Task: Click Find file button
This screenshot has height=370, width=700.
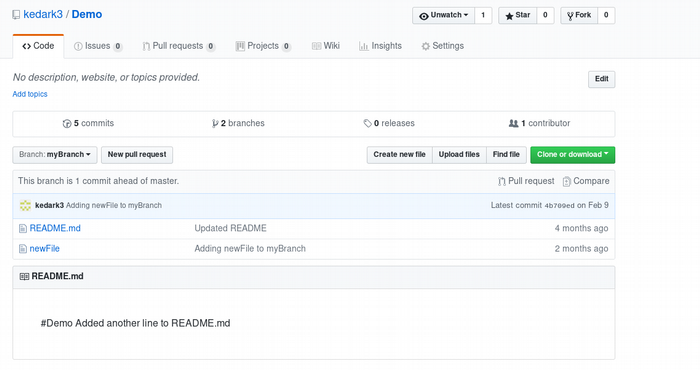Action: pos(506,155)
